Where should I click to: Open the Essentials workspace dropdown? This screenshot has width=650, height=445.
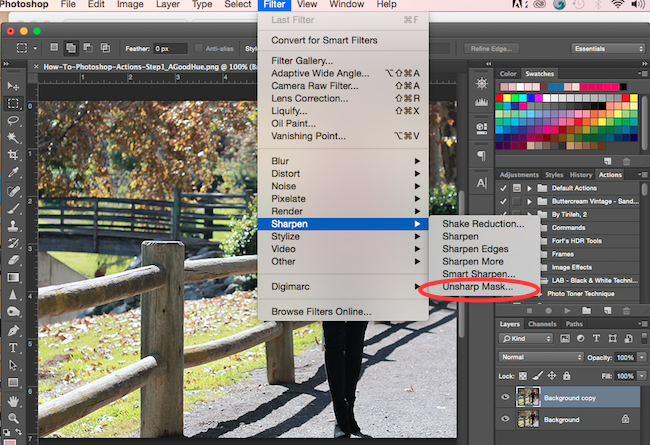(608, 49)
